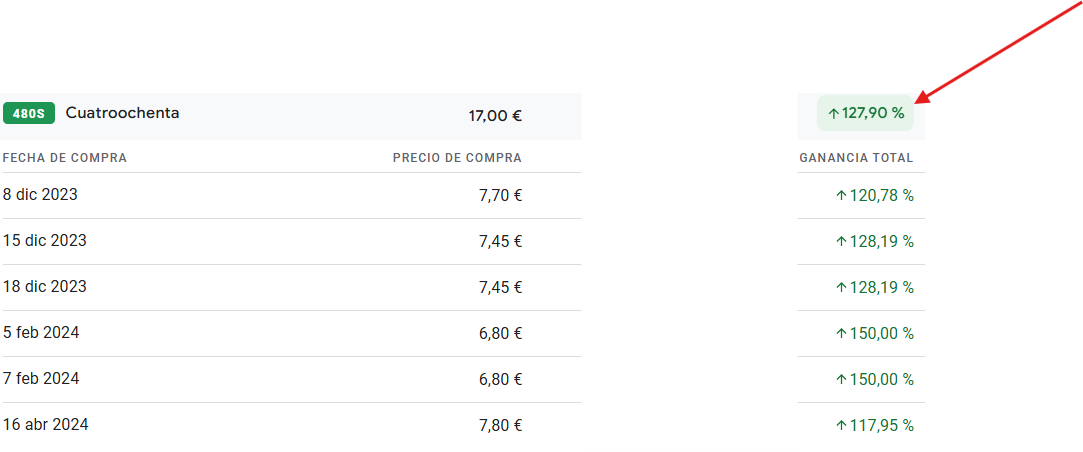Select the 5 feb 2024 purchase row
1083x452 pixels.
[x=463, y=333]
